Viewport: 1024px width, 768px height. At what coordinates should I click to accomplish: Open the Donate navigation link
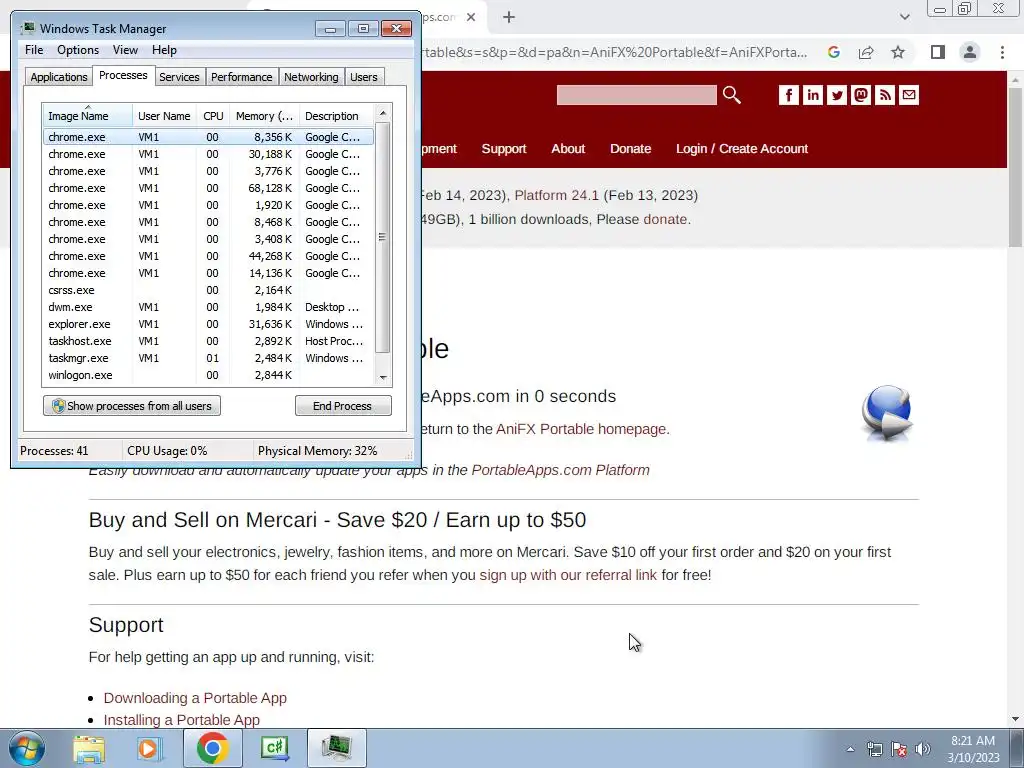(x=630, y=149)
